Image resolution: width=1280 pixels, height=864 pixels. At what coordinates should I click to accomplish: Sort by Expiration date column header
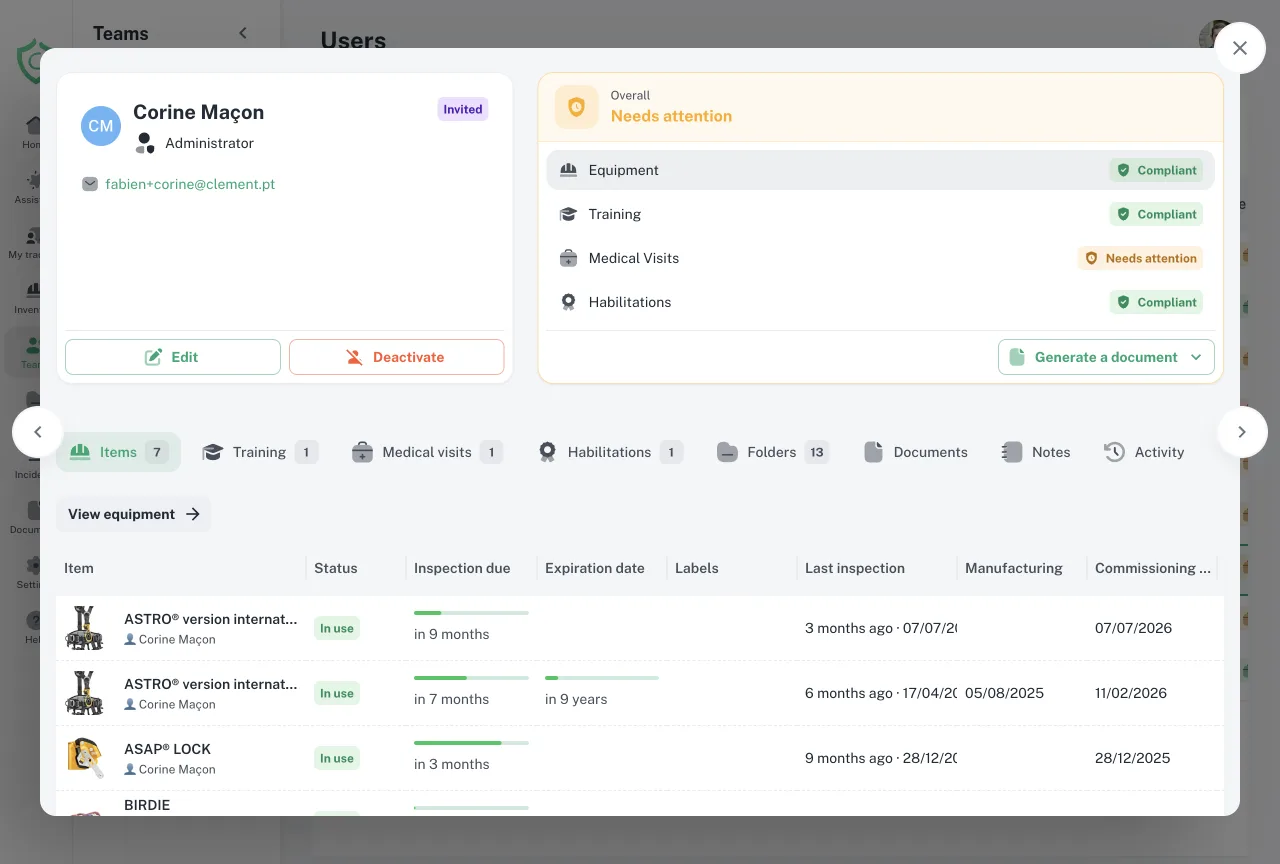click(x=595, y=568)
